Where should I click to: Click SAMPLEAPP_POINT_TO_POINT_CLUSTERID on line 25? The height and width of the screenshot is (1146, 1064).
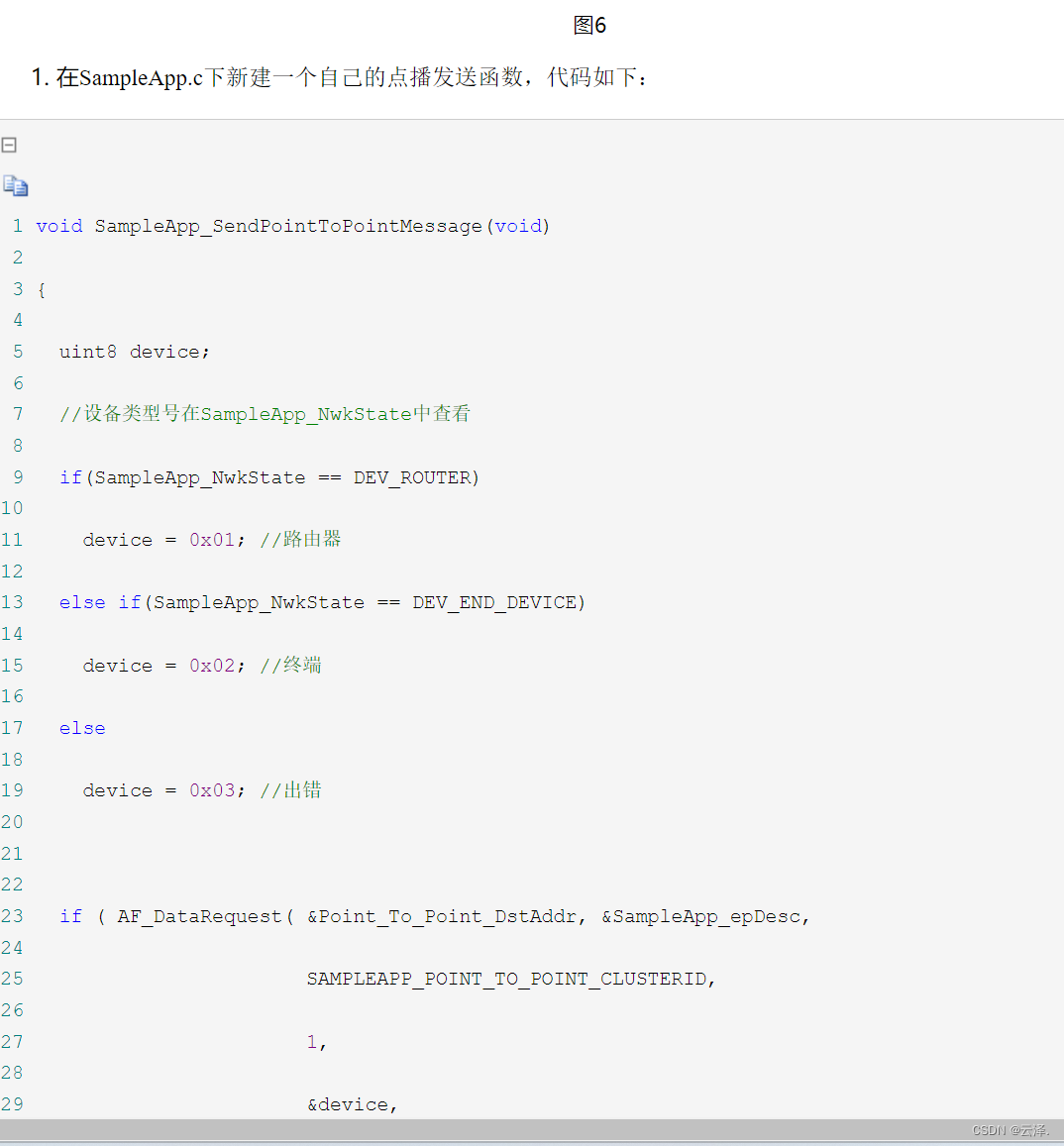pyautogui.click(x=506, y=980)
